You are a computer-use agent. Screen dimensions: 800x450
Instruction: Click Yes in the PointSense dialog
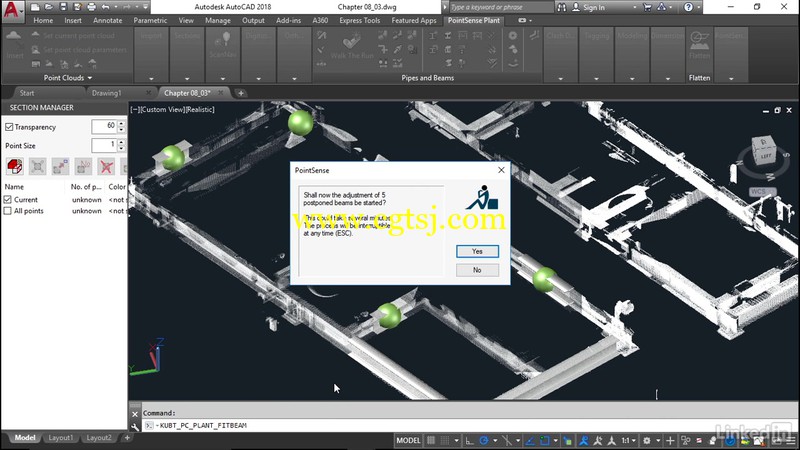(477, 251)
